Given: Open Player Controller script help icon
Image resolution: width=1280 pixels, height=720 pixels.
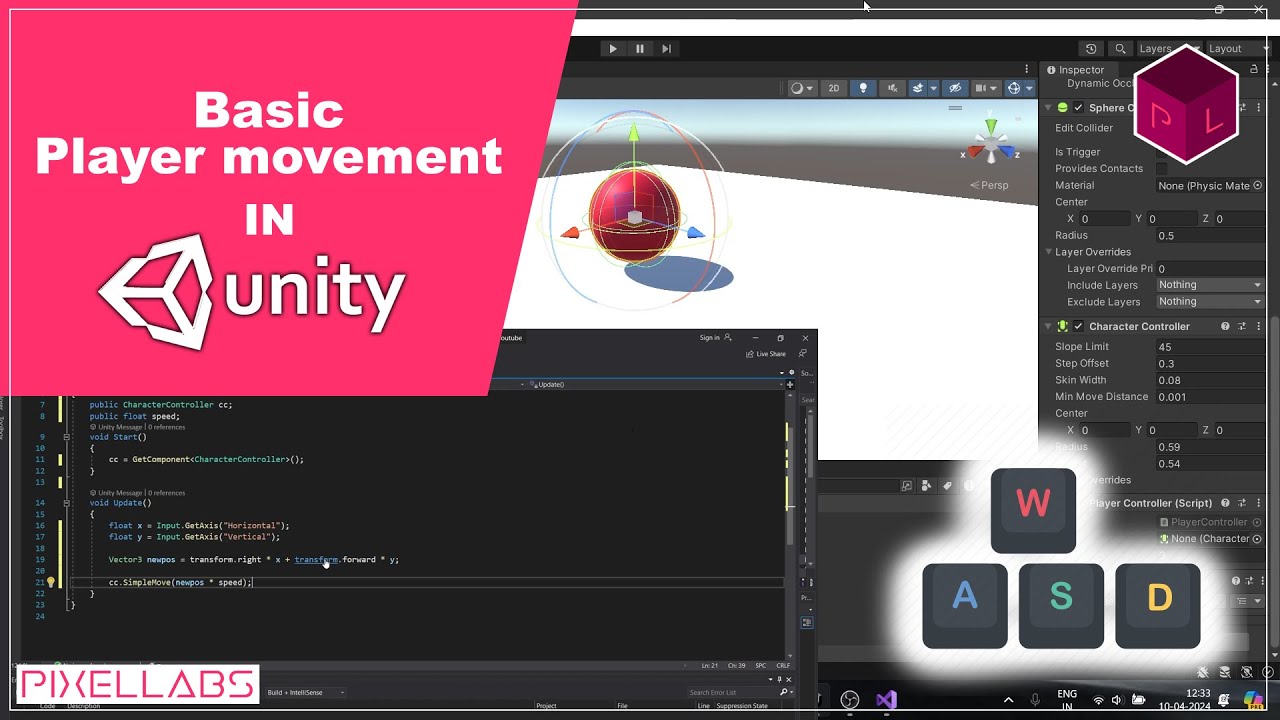Looking at the screenshot, I should (1225, 503).
